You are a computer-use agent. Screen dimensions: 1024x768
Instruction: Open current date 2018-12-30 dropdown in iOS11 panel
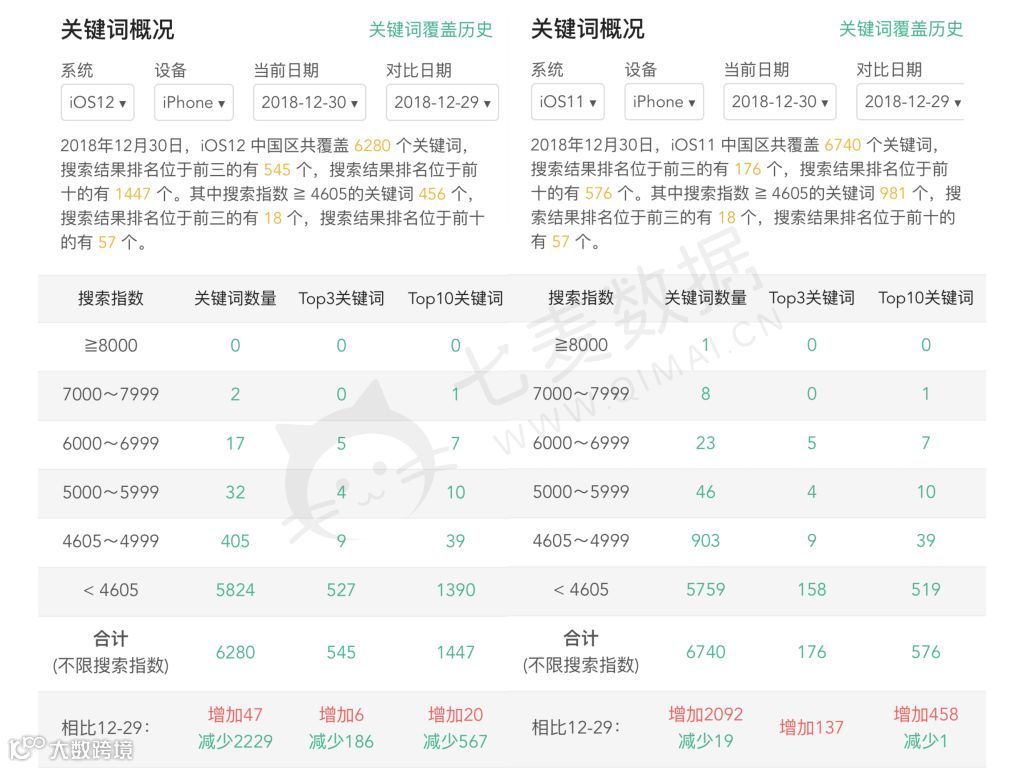[x=780, y=102]
